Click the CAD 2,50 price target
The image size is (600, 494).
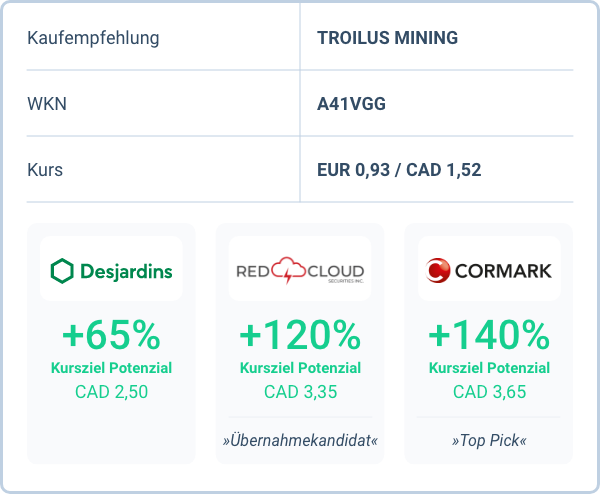click(111, 392)
